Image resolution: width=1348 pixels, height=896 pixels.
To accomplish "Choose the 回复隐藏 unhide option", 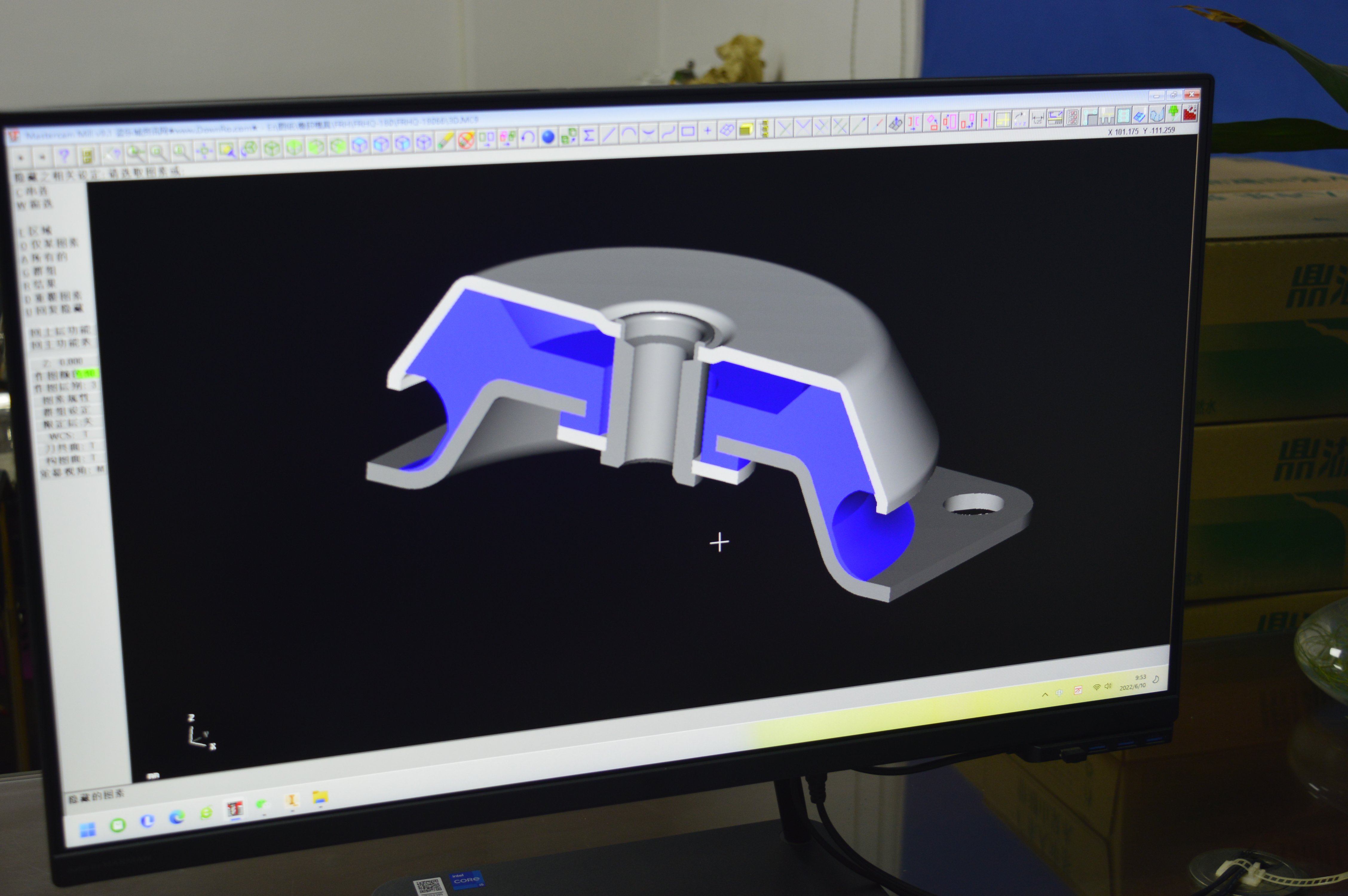I will click(54, 309).
